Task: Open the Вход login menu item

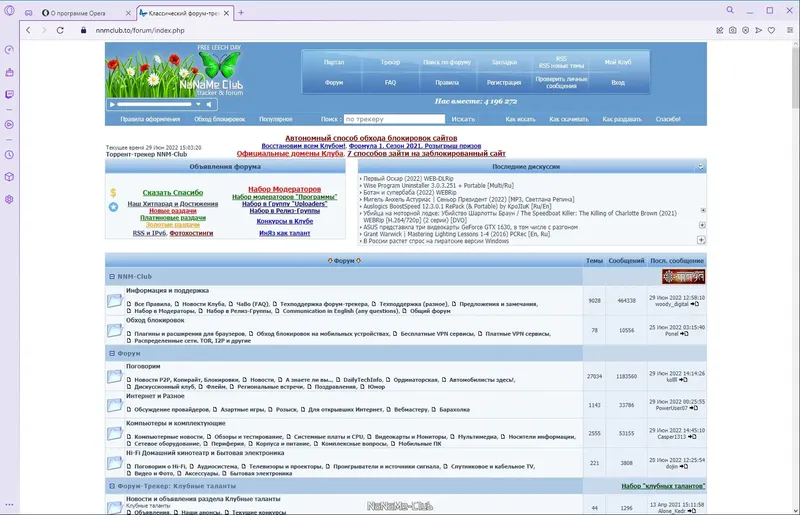Action: point(618,83)
